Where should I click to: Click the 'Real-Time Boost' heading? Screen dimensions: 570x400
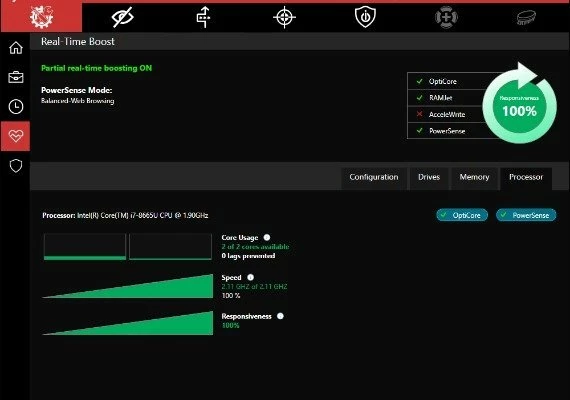(x=77, y=41)
